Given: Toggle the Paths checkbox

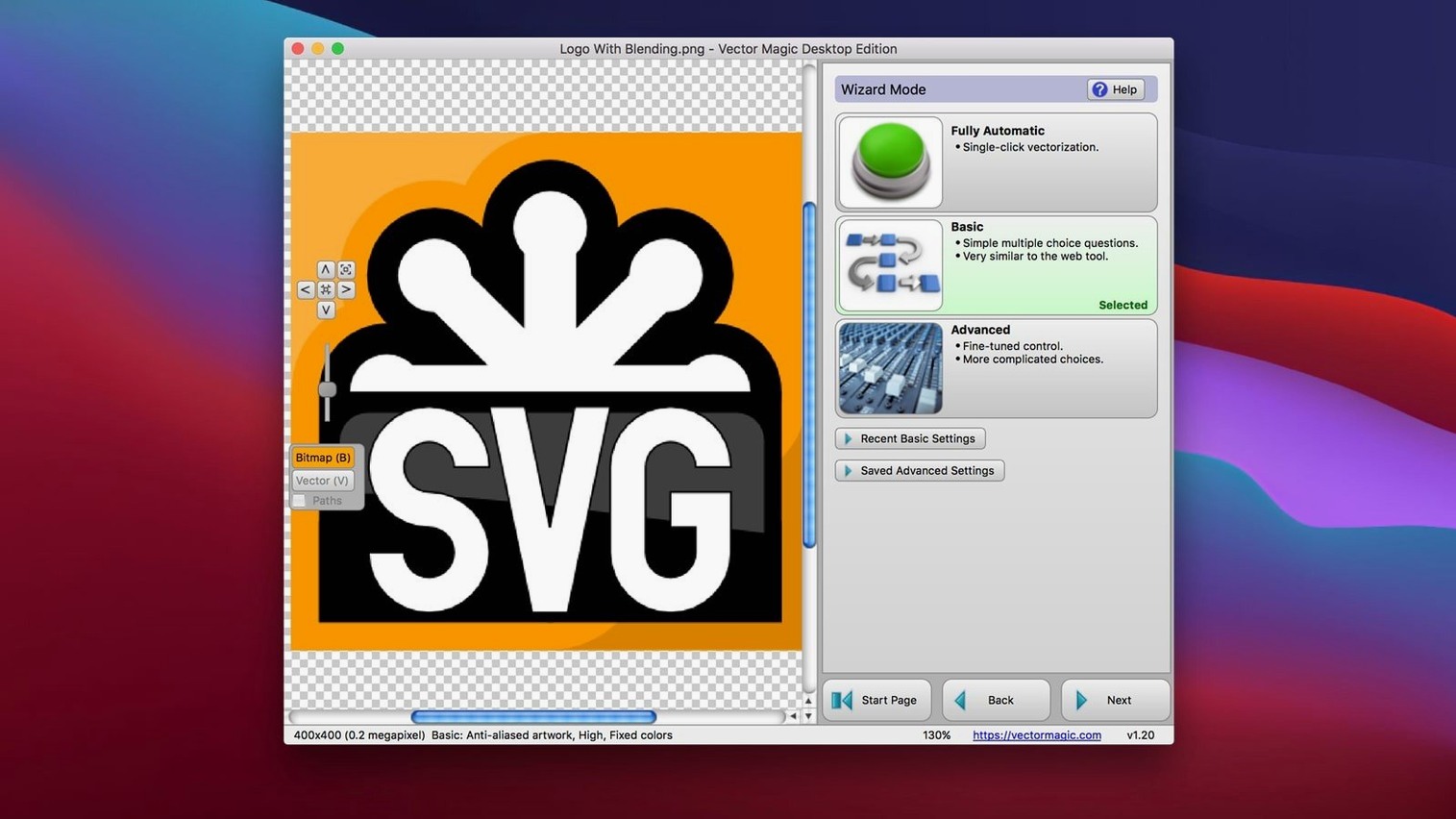Looking at the screenshot, I should [x=300, y=501].
